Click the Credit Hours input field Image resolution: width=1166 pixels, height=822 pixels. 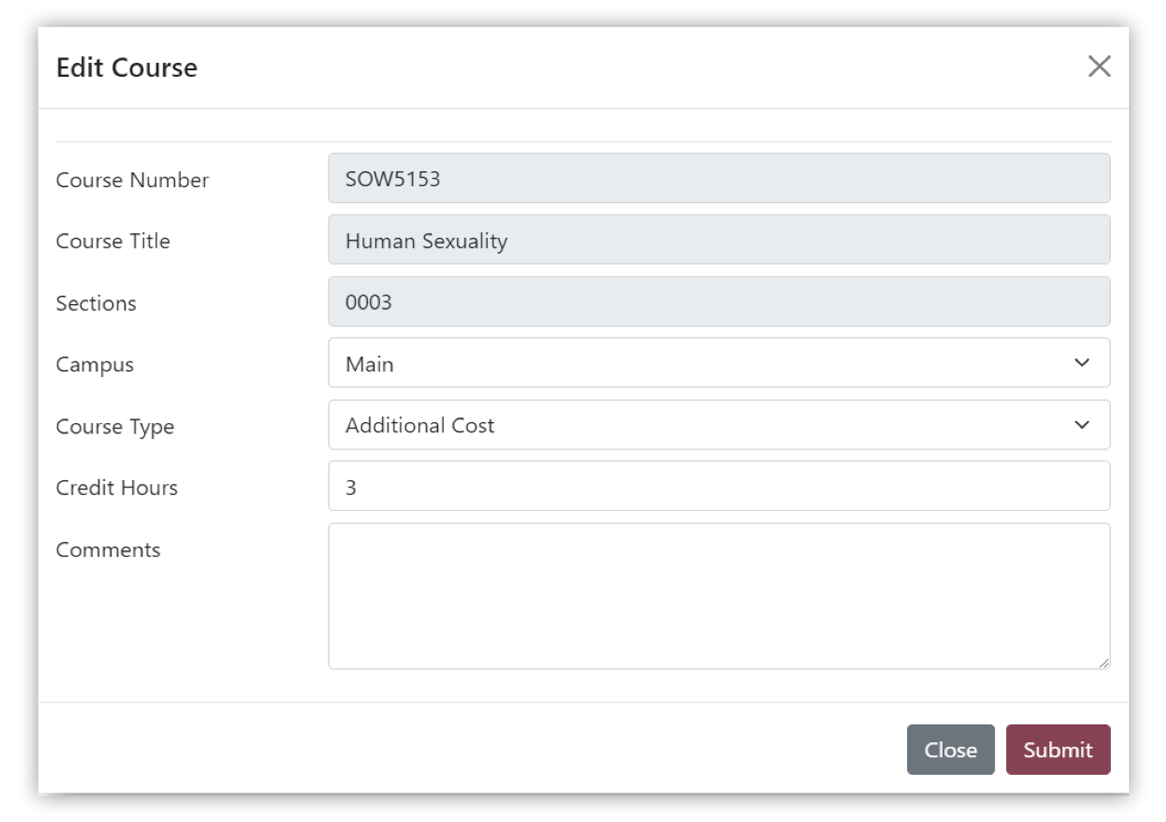coord(718,487)
